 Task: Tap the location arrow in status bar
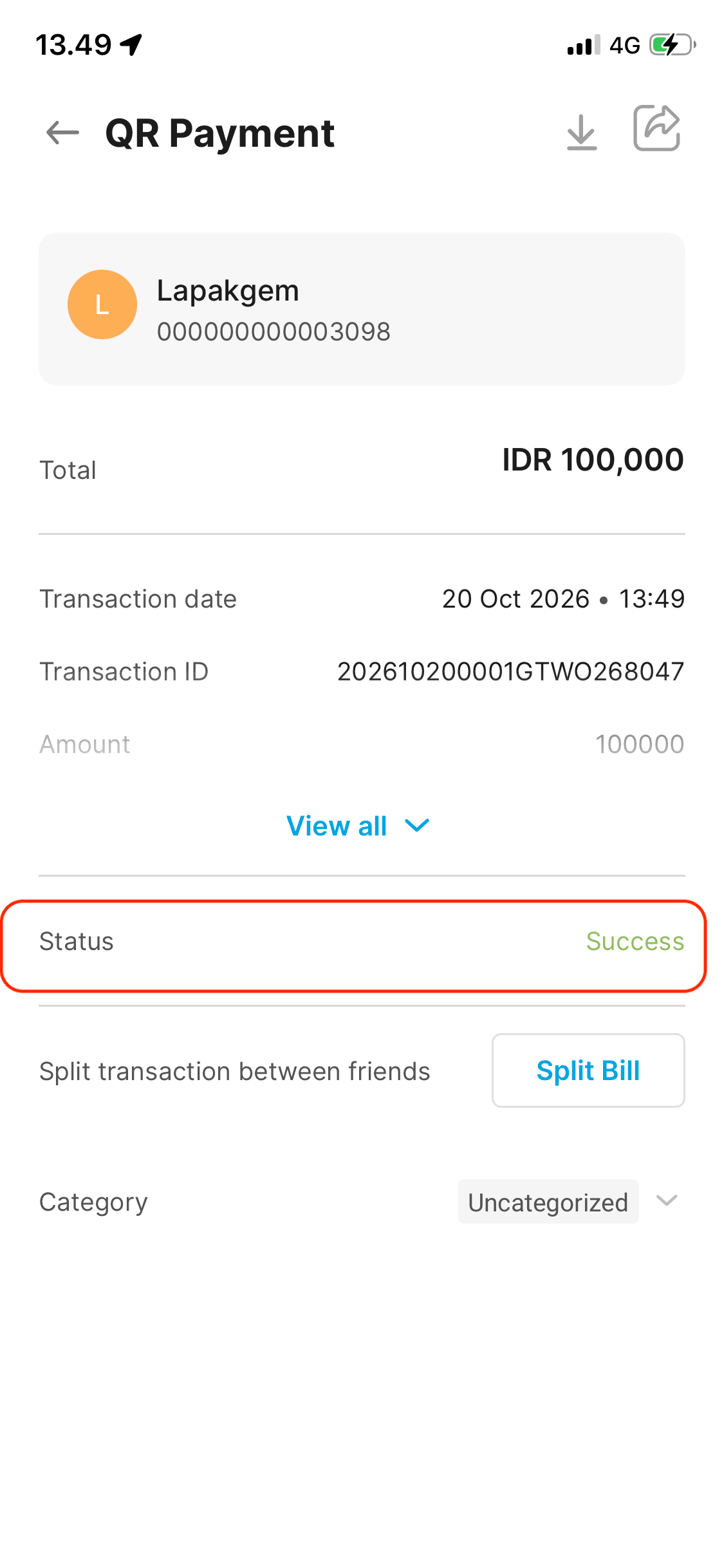click(x=131, y=45)
